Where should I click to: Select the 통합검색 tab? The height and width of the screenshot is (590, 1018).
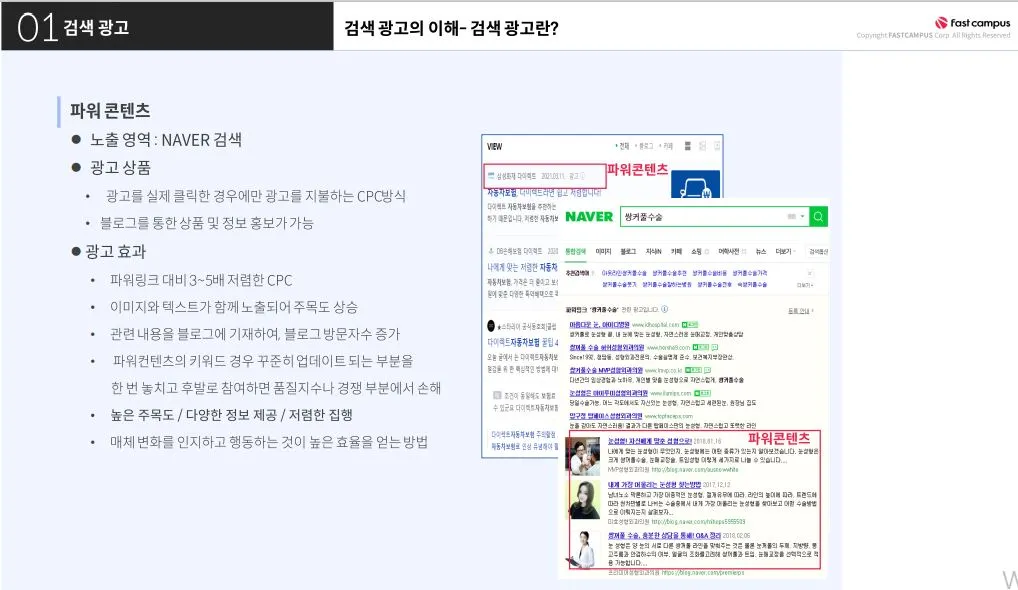click(575, 251)
